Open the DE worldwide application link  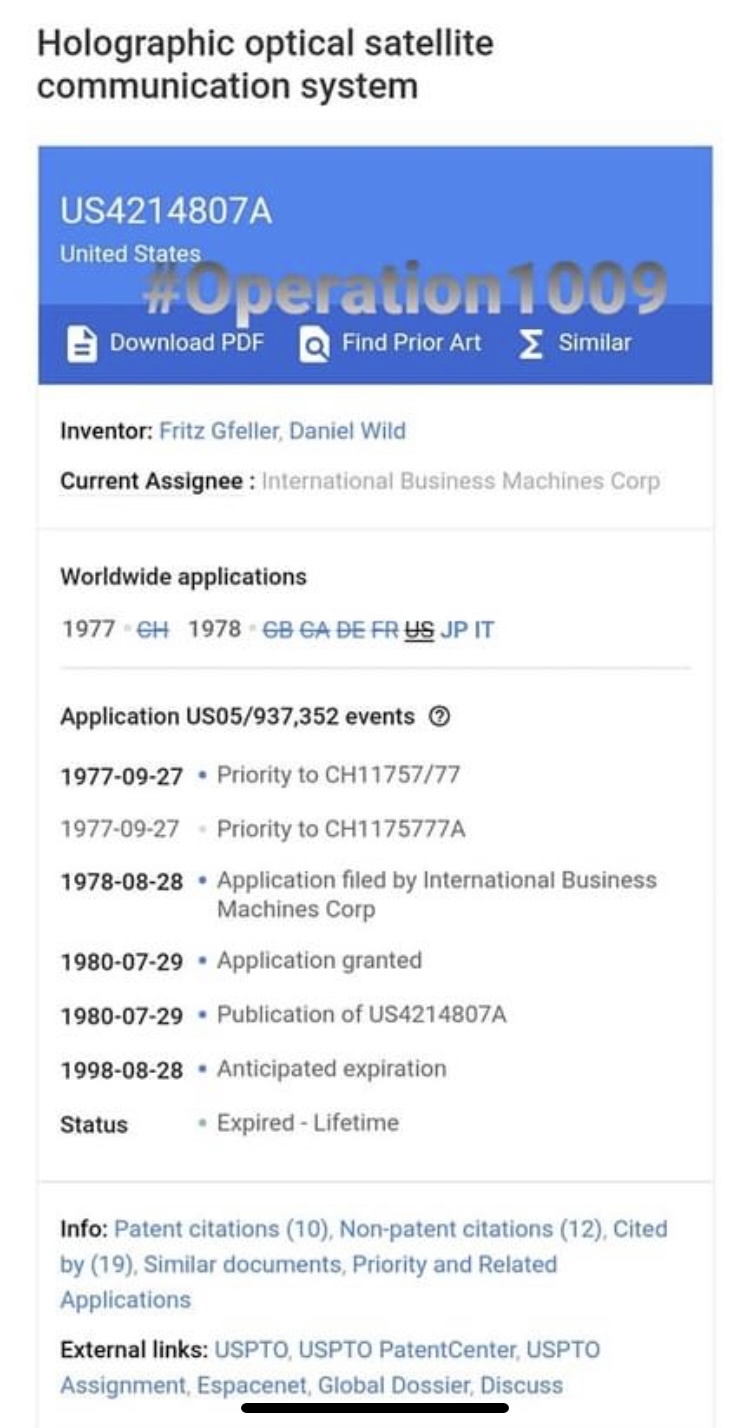point(350,630)
